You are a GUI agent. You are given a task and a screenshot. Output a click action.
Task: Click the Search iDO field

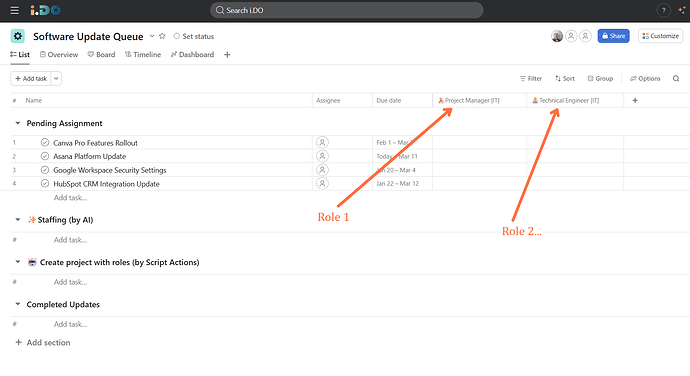[x=346, y=10]
